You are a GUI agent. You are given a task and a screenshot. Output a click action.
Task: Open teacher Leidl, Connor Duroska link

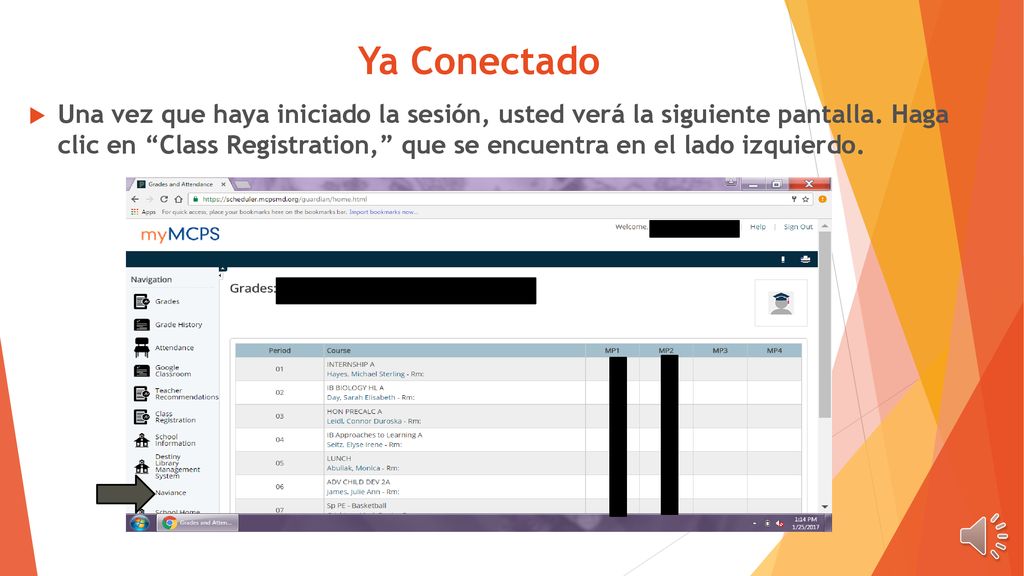click(364, 421)
